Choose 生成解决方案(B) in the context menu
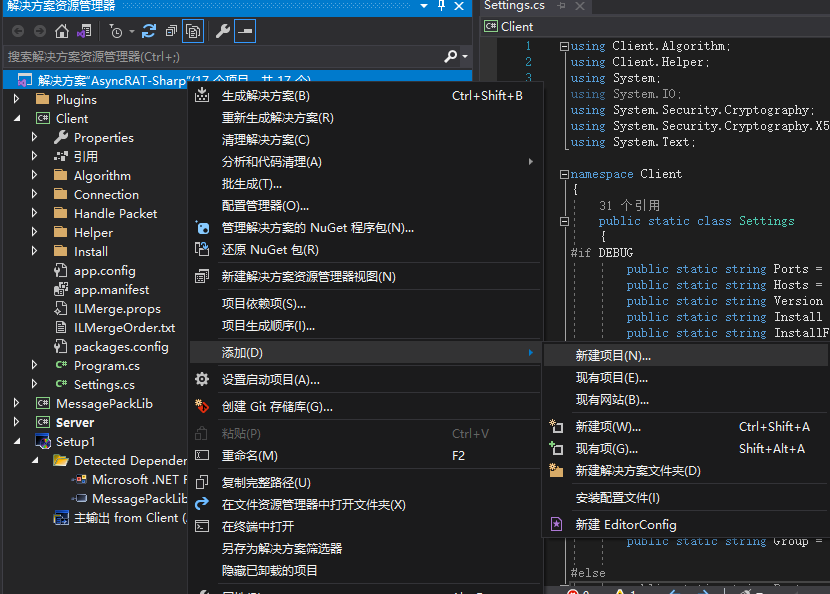 tap(265, 96)
